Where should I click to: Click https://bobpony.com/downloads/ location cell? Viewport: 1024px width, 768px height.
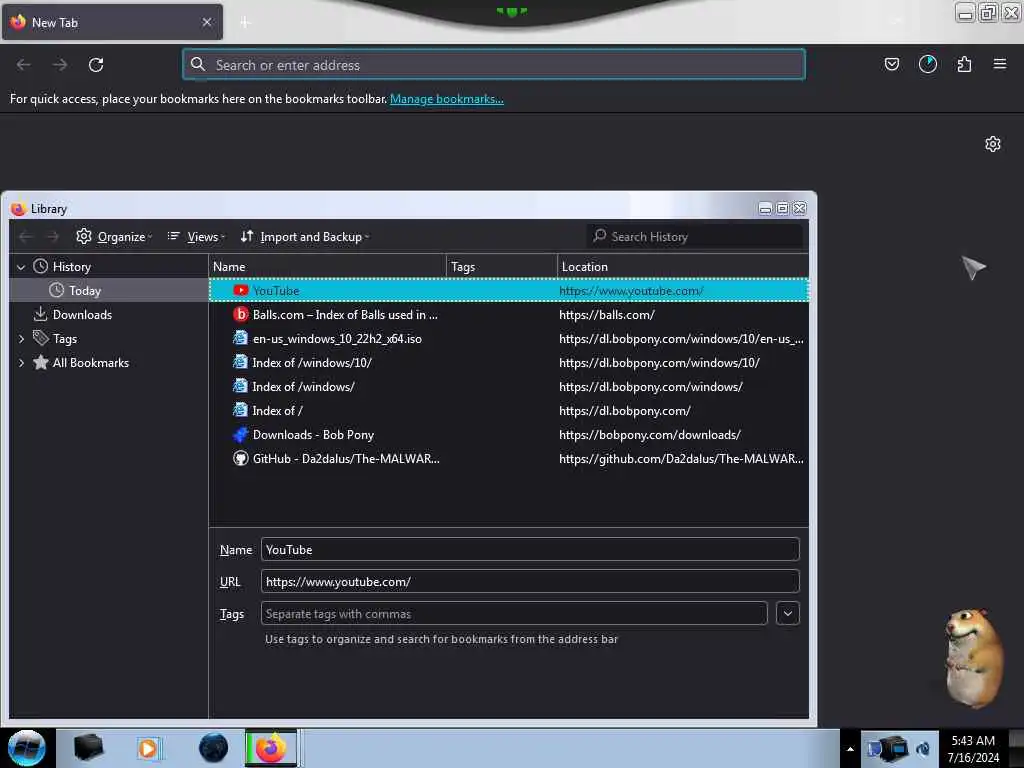650,435
